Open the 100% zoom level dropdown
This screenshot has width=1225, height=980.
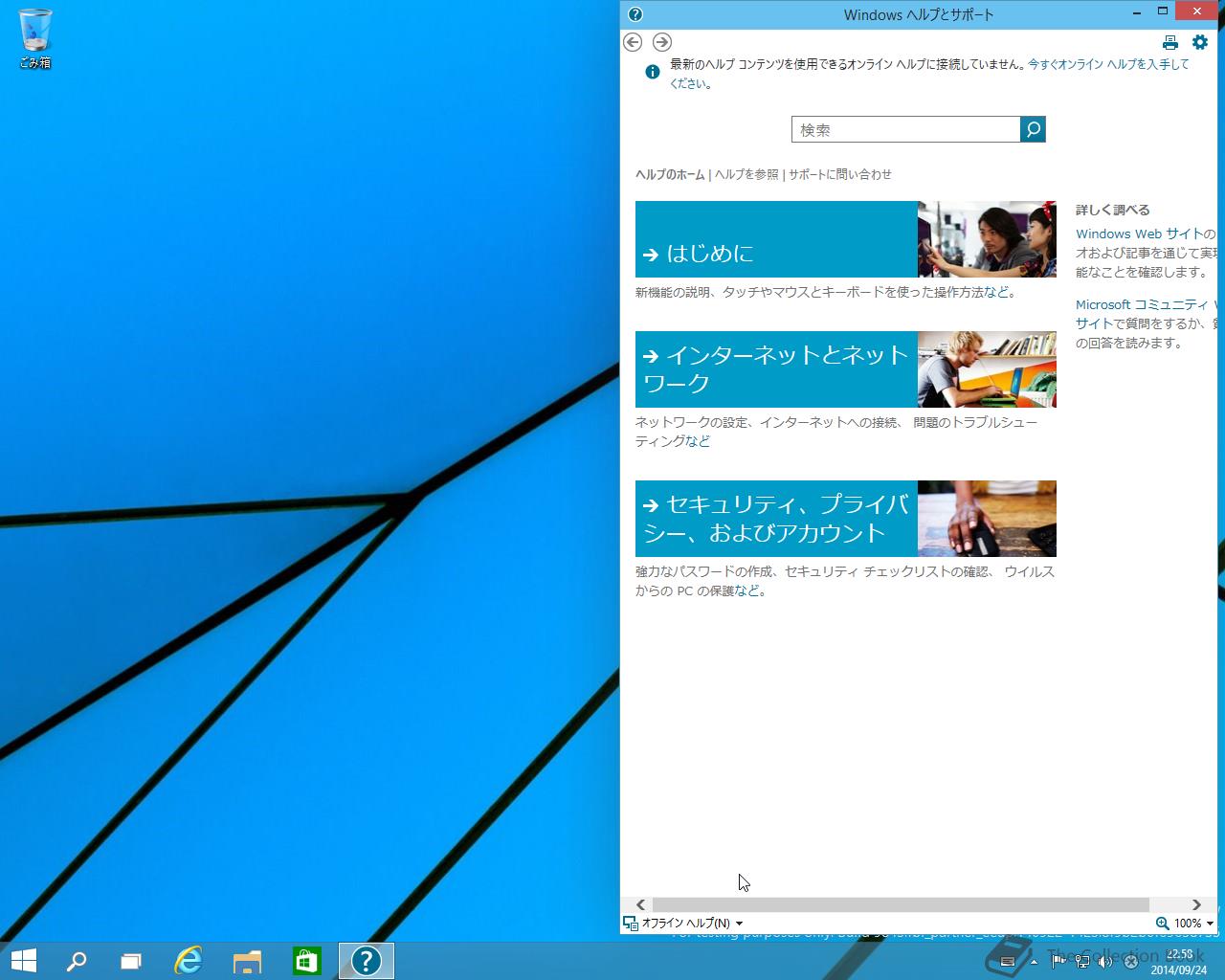pos(1193,924)
